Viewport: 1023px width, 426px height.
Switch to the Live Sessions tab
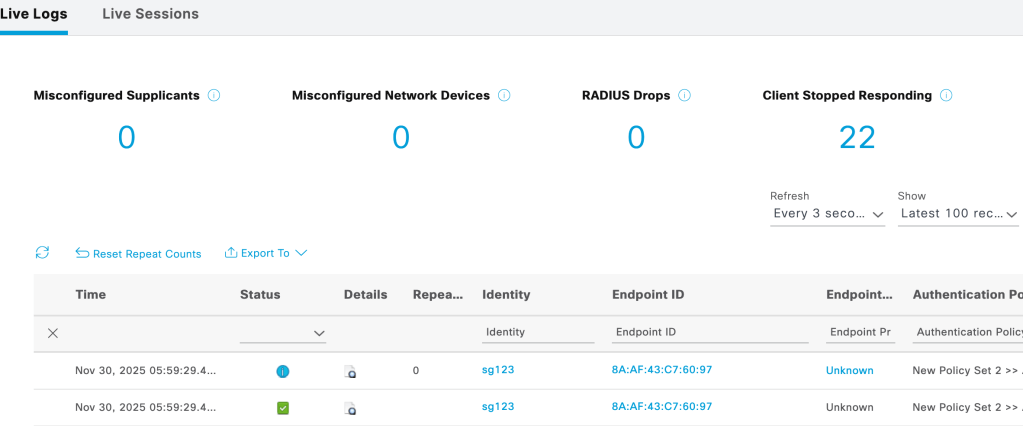(150, 14)
